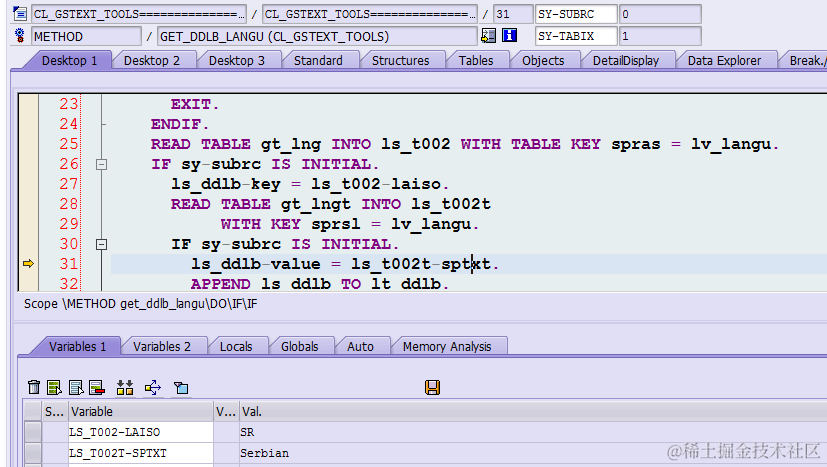The height and width of the screenshot is (467, 827).
Task: Open the Tables tab
Action: click(x=476, y=61)
